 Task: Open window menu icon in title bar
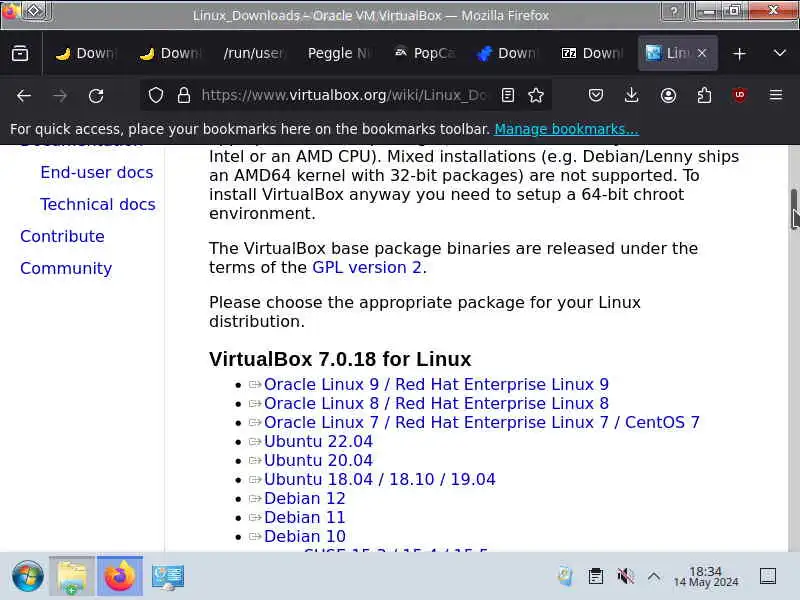[x=9, y=10]
